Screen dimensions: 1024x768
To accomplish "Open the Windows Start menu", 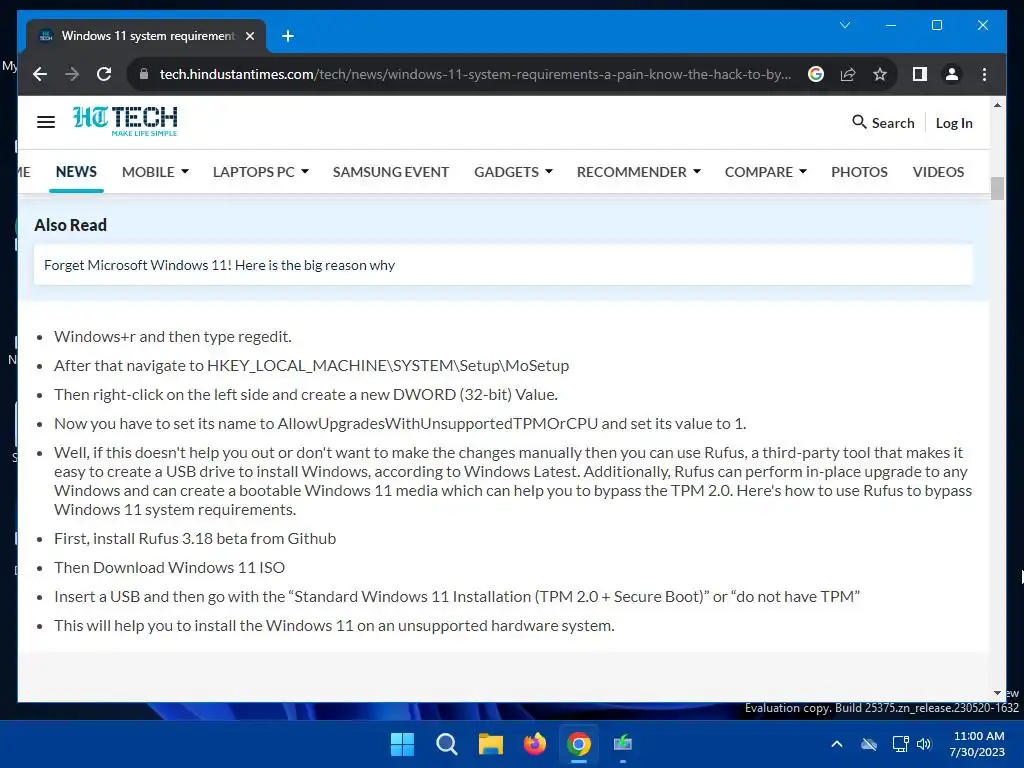I will coord(402,744).
